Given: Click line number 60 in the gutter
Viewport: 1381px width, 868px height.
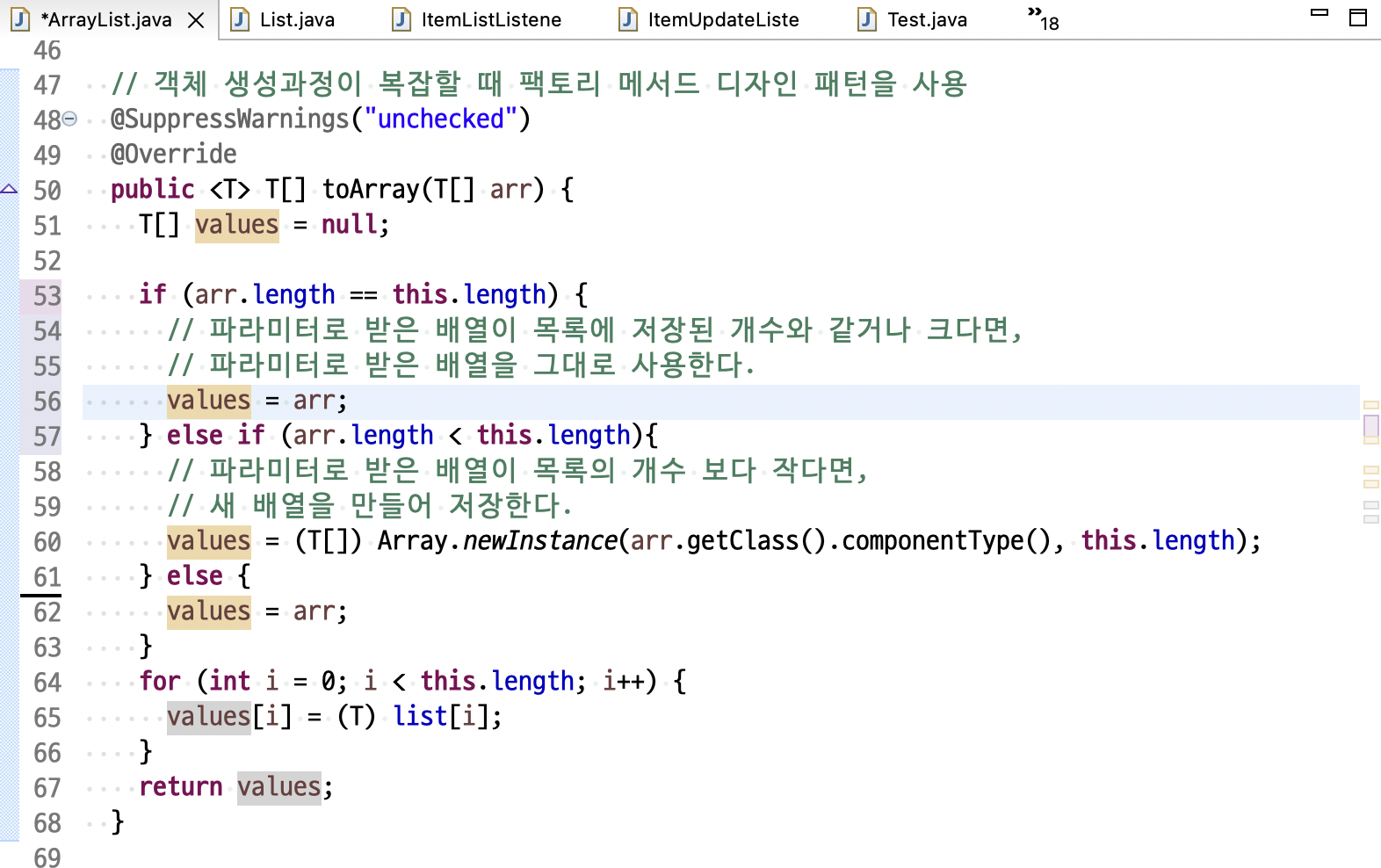Looking at the screenshot, I should [47, 542].
